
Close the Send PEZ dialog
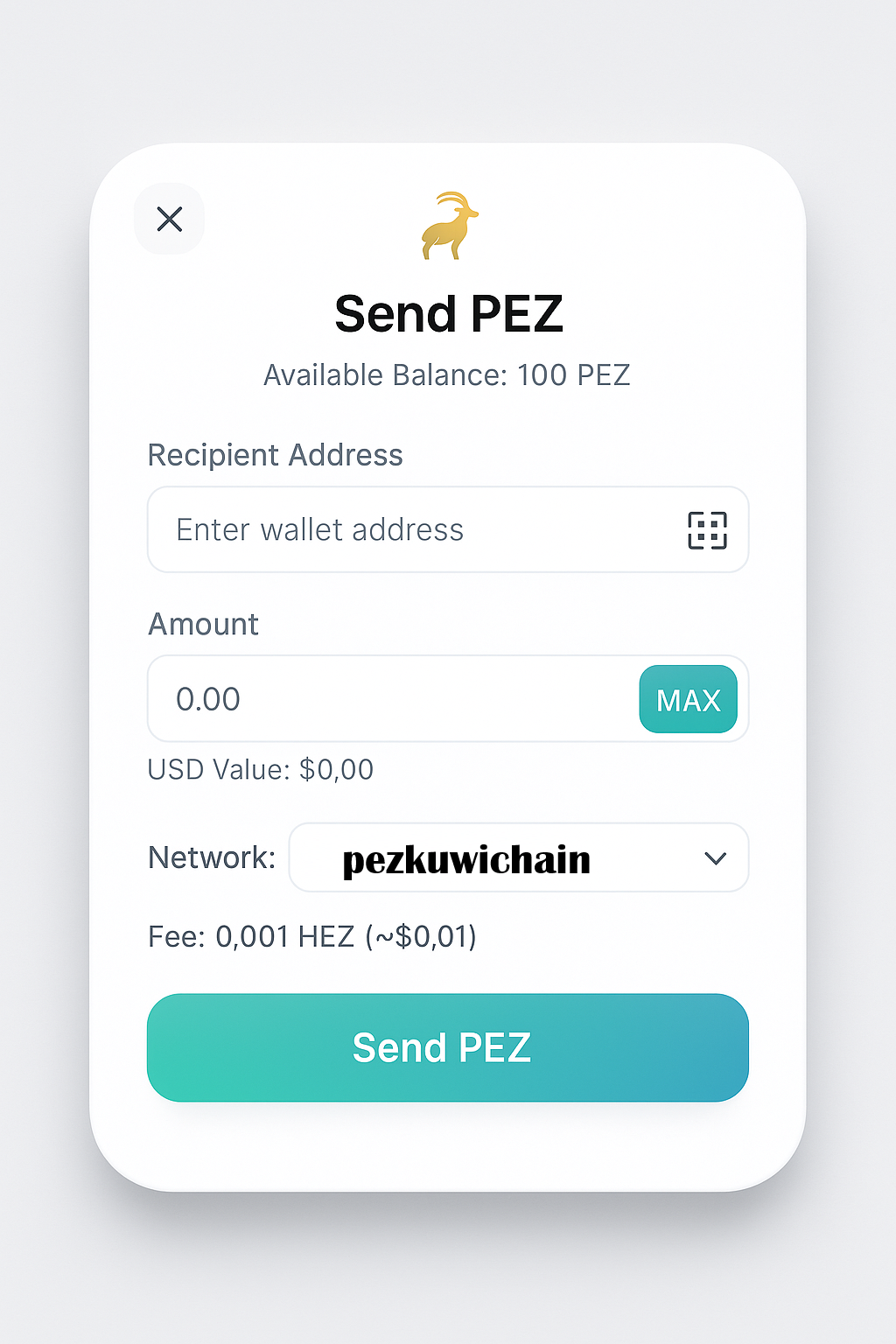(169, 219)
